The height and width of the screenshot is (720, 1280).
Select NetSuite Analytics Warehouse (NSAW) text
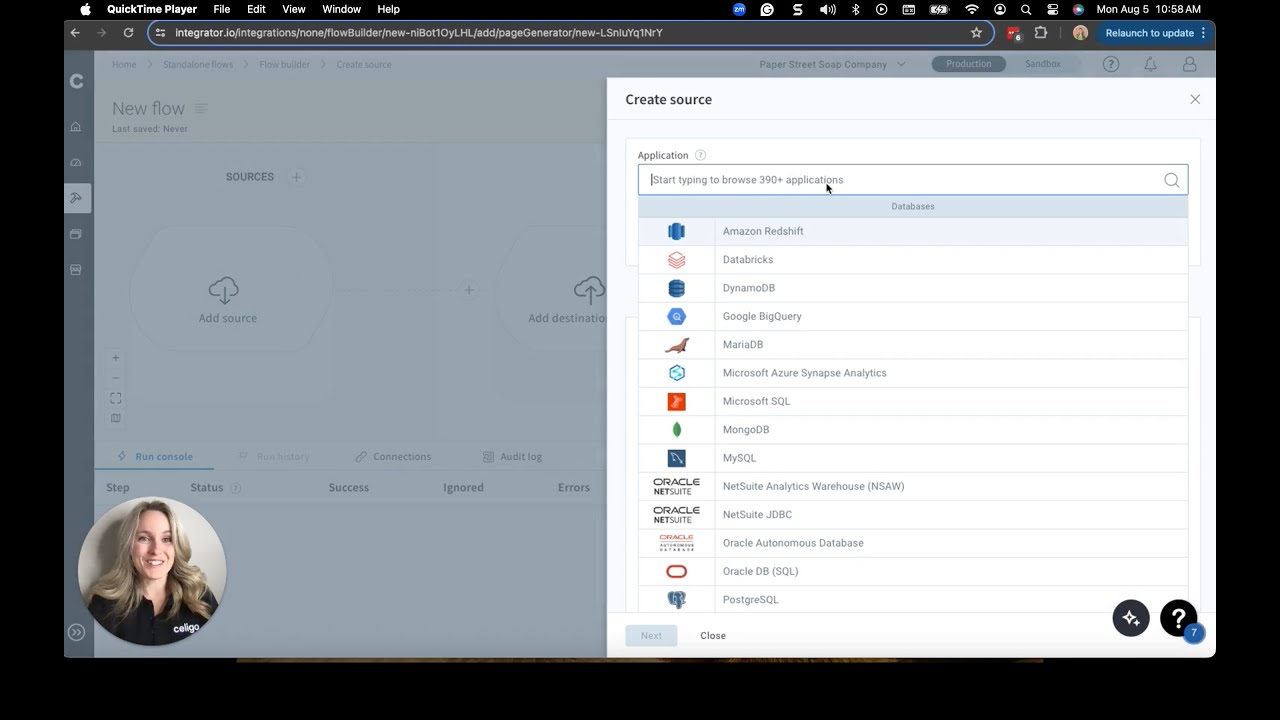(x=813, y=487)
